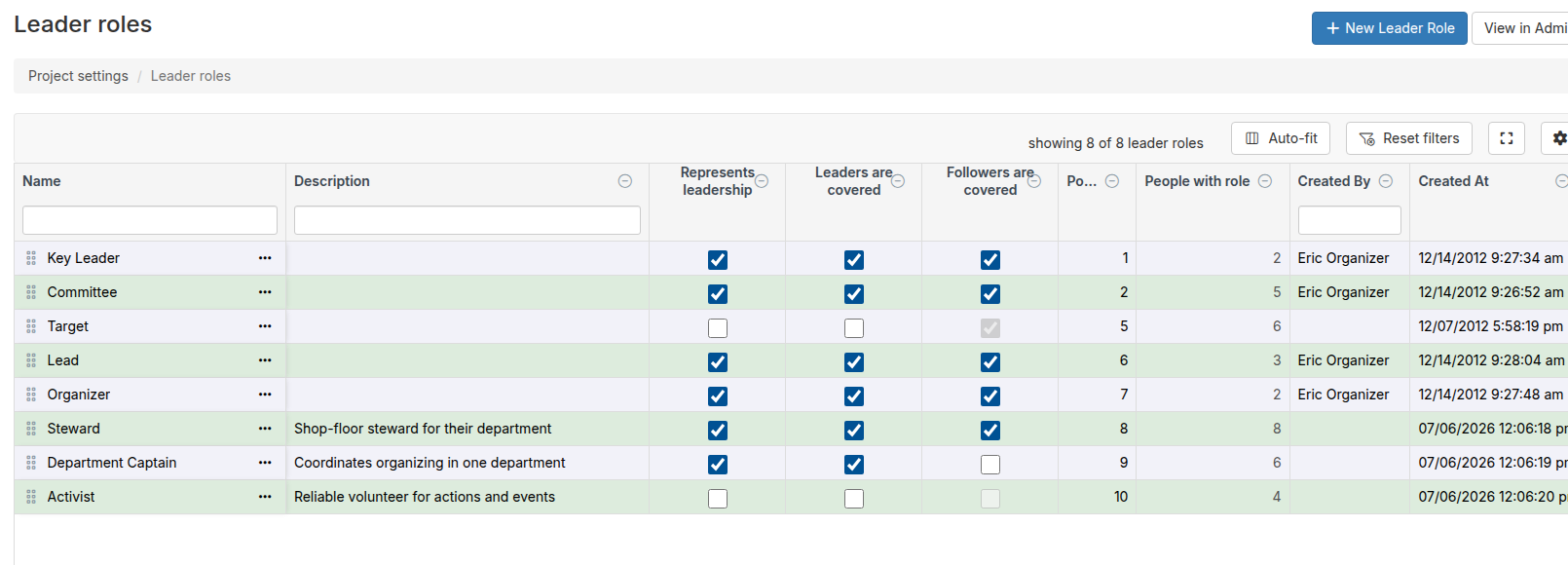
Task: Open the three-dot menu for Target
Action: click(265, 326)
